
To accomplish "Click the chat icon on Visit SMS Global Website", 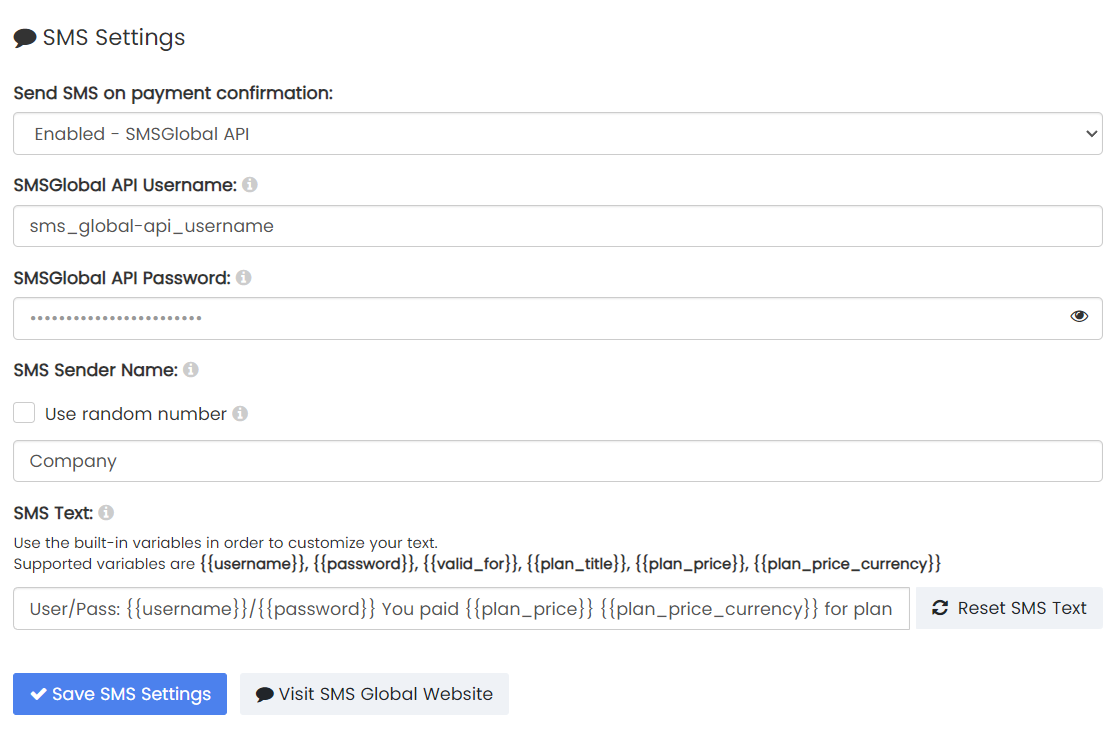I will point(265,695).
